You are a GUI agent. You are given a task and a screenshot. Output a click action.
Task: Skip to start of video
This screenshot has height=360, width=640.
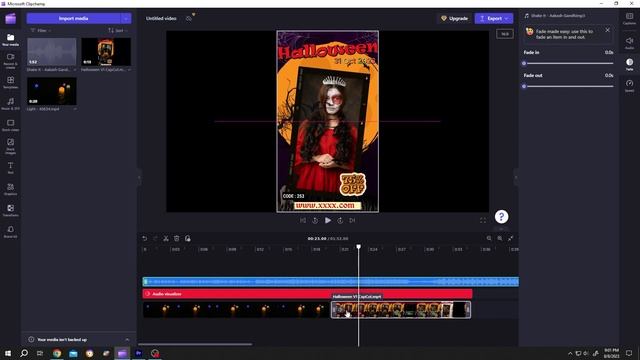(303, 220)
